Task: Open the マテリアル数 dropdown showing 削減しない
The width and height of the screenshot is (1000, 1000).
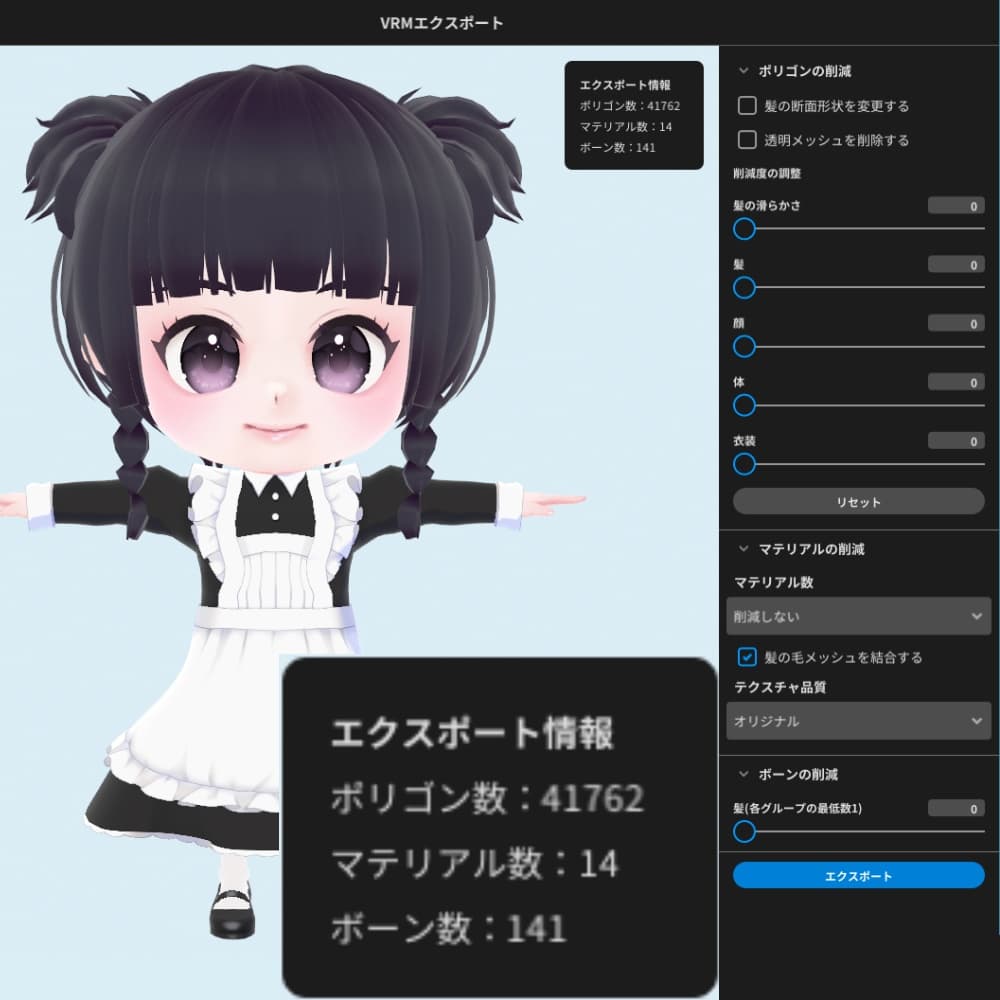Action: click(x=858, y=618)
